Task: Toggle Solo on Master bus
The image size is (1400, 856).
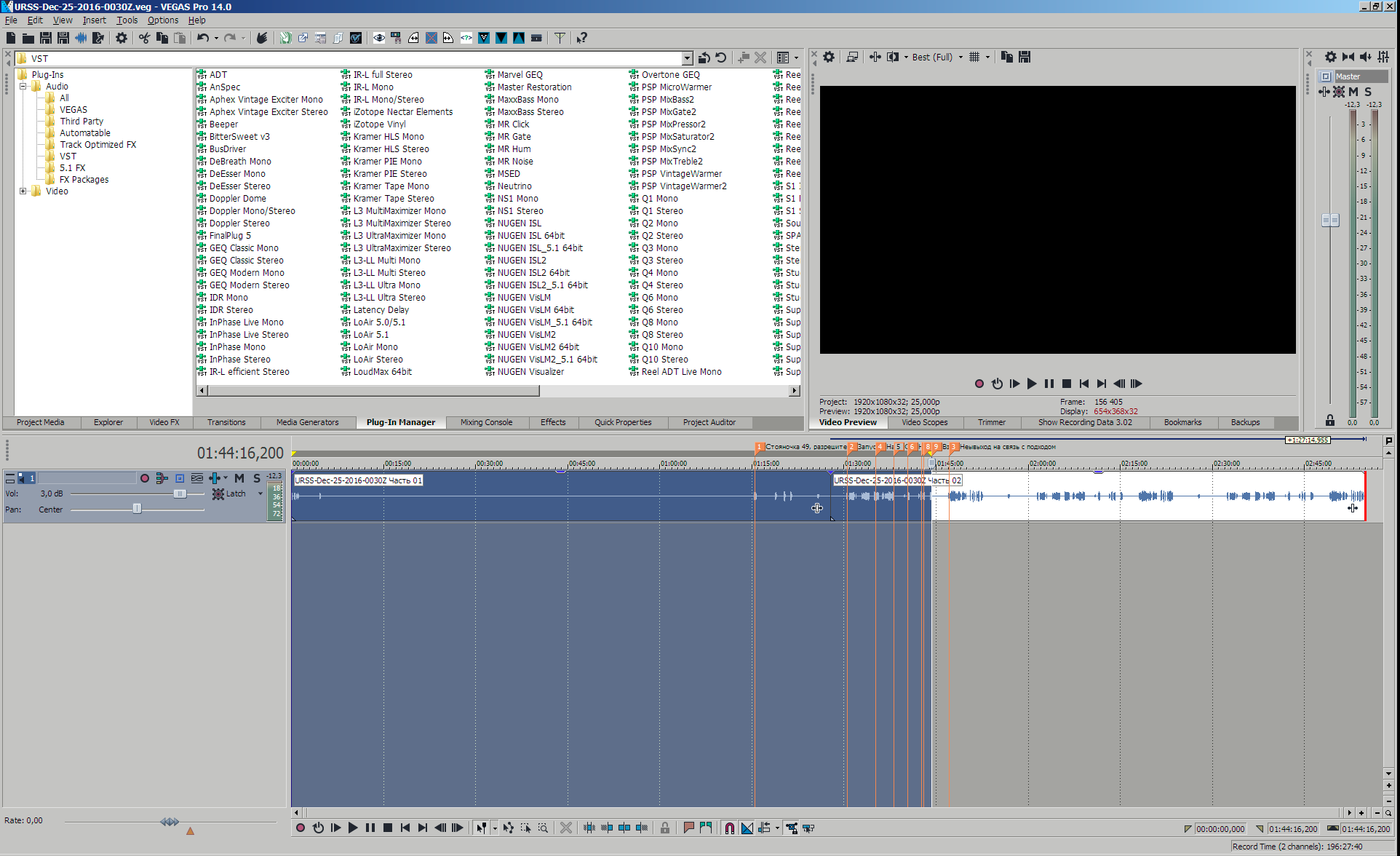Action: point(1368,92)
